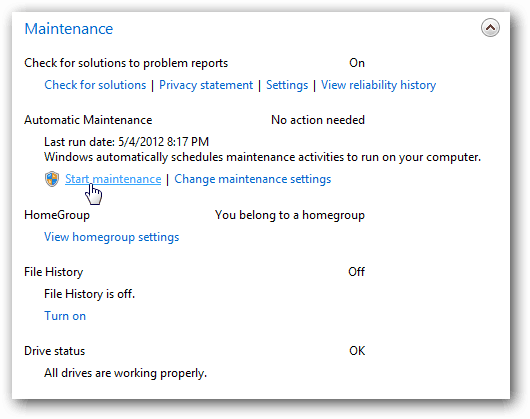Click the UAC shield icon beside Start maintenance
530x419 pixels.
click(x=52, y=179)
